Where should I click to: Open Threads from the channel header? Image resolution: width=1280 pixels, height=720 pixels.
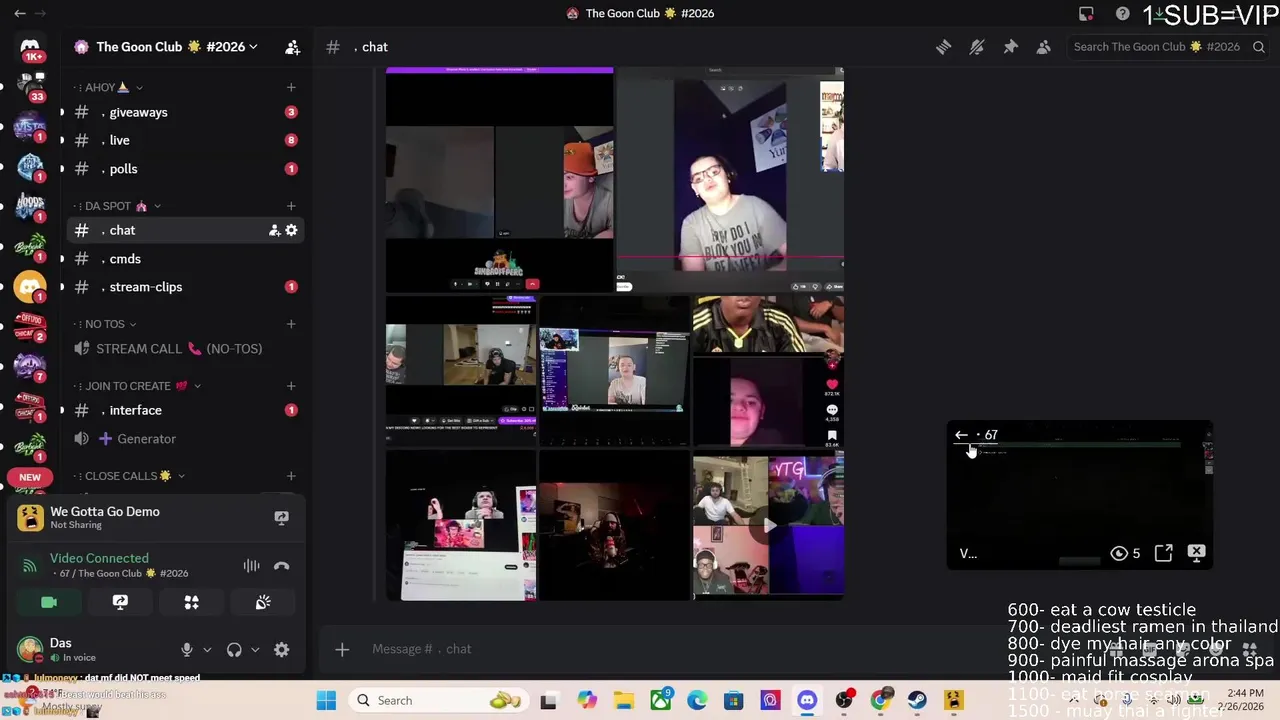point(943,47)
